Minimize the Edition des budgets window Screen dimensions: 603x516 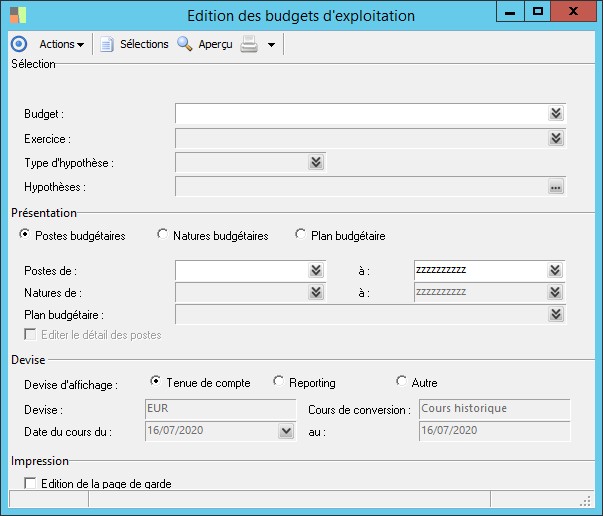(x=510, y=12)
